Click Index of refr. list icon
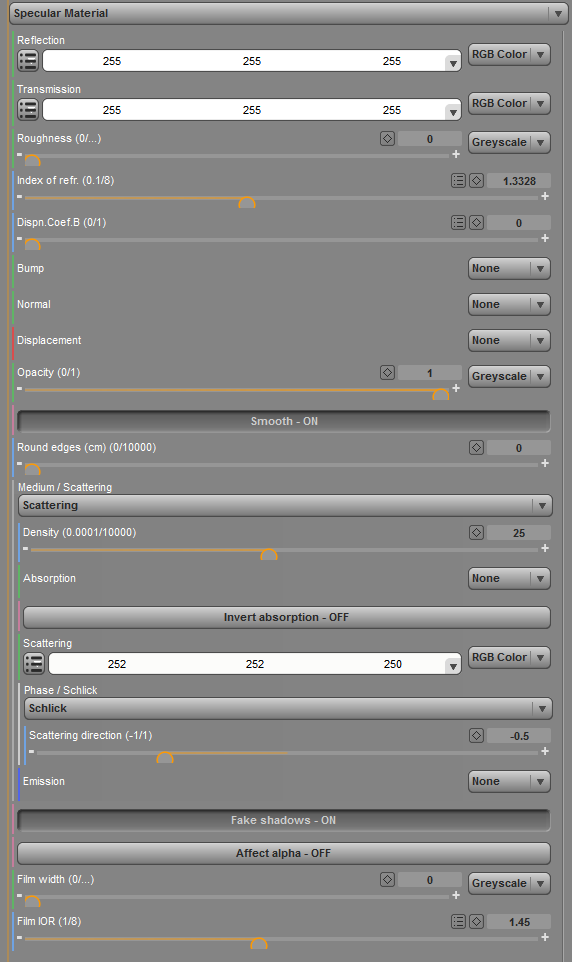Image resolution: width=572 pixels, height=962 pixels. (458, 180)
